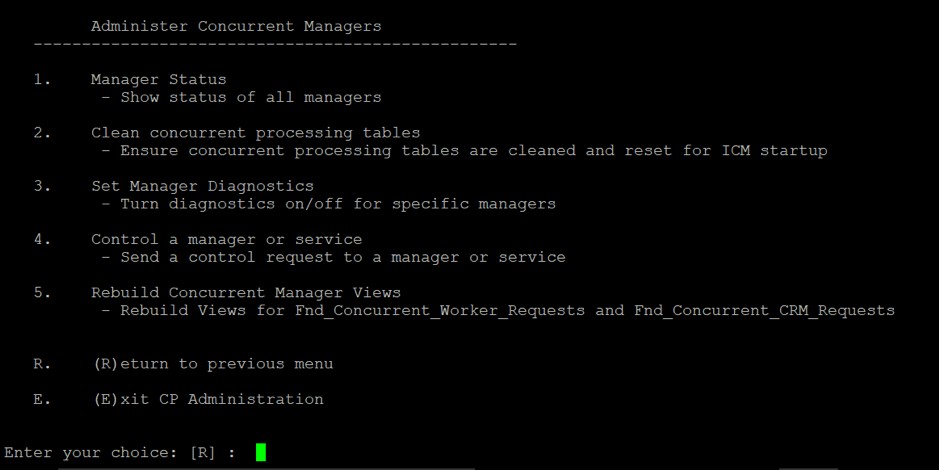Select "Control a manager or service" option
Image resolution: width=939 pixels, height=470 pixels.
tap(226, 239)
